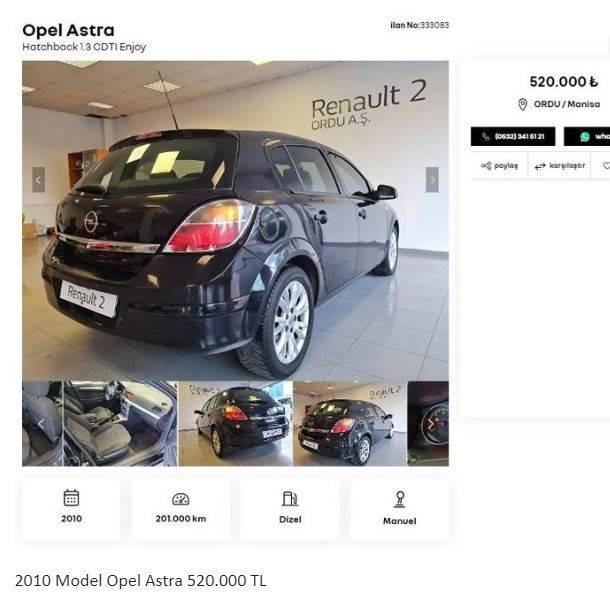The image size is (610, 606).
Task: Open the rear-right showroom car thumbnail
Action: (350, 424)
